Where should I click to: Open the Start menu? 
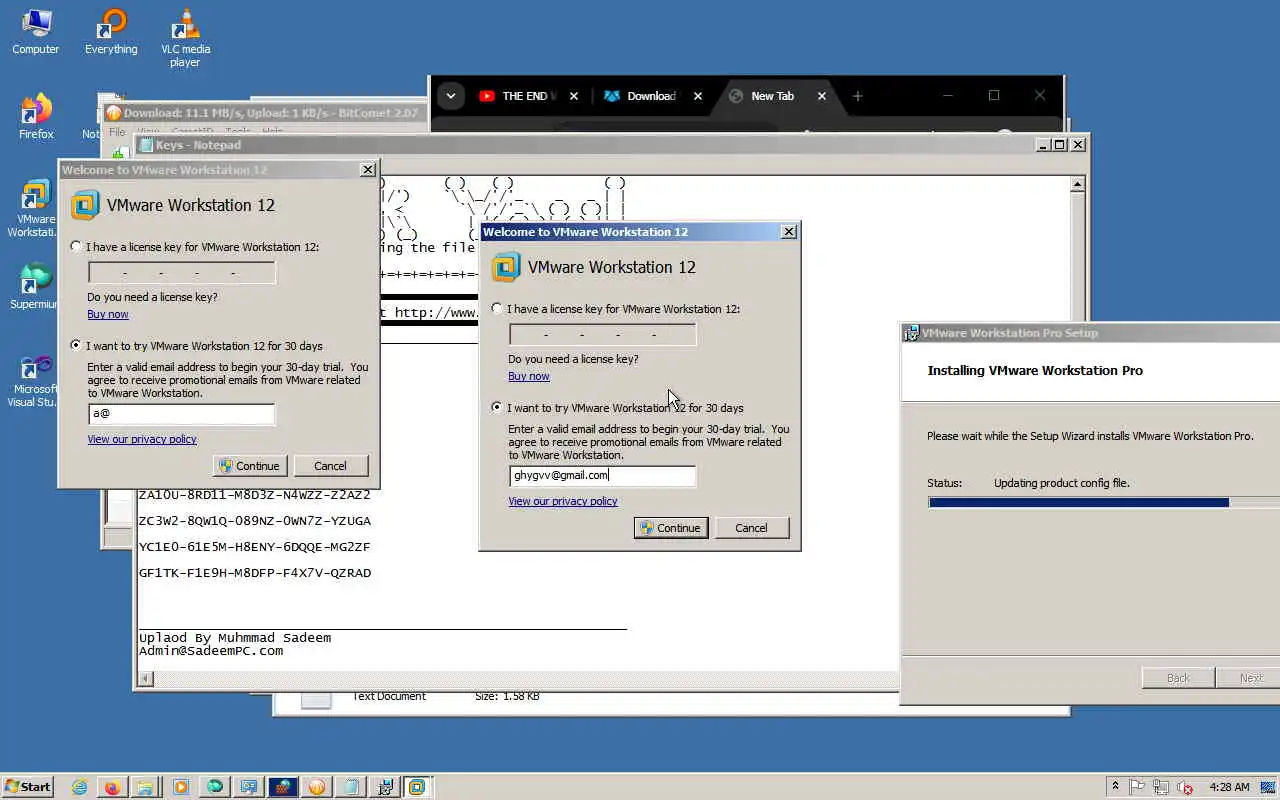coord(27,786)
